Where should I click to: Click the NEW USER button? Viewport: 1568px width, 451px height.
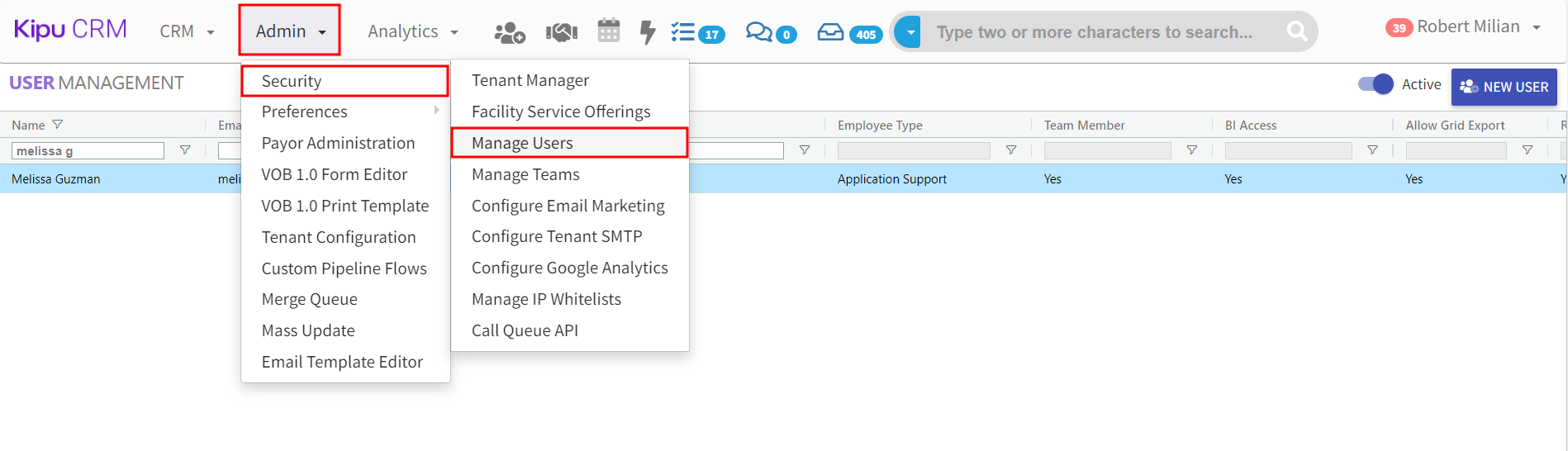click(x=1504, y=87)
